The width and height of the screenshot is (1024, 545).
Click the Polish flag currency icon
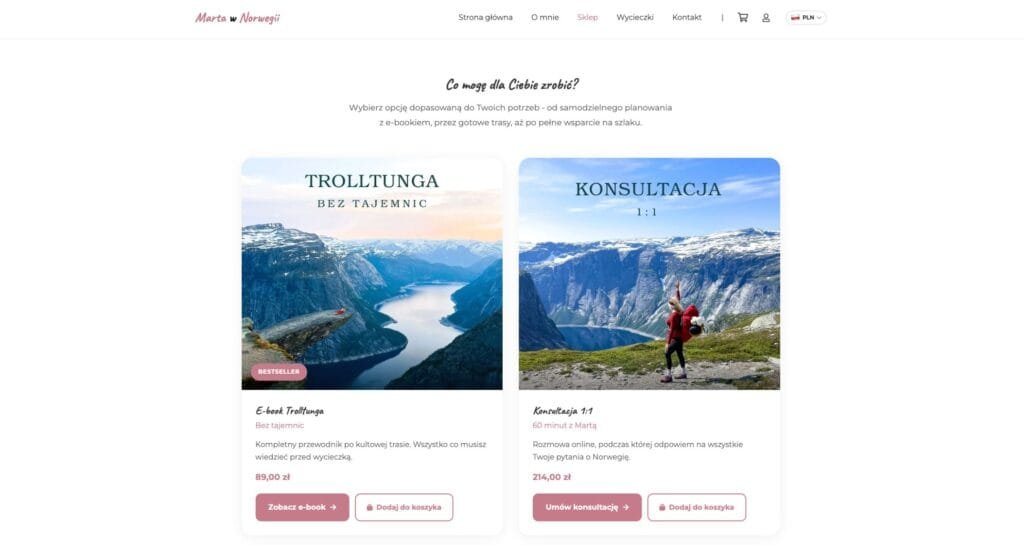coord(795,18)
